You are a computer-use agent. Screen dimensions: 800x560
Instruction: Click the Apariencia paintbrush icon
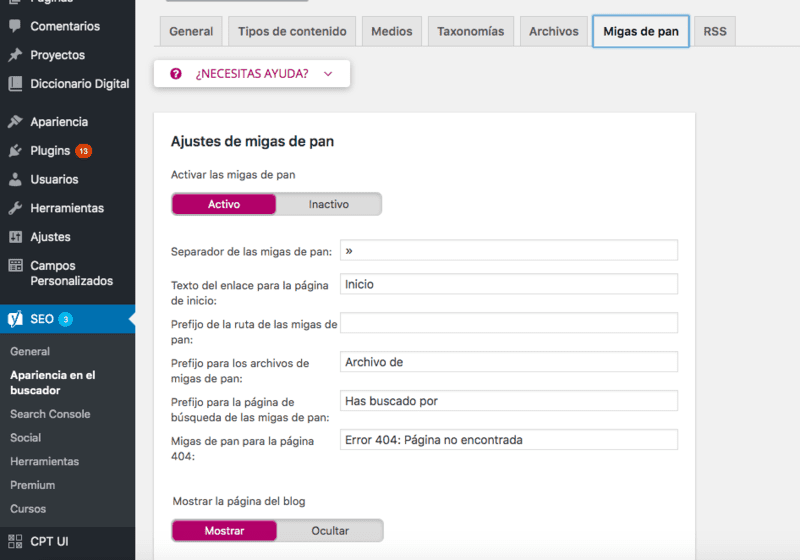point(14,122)
